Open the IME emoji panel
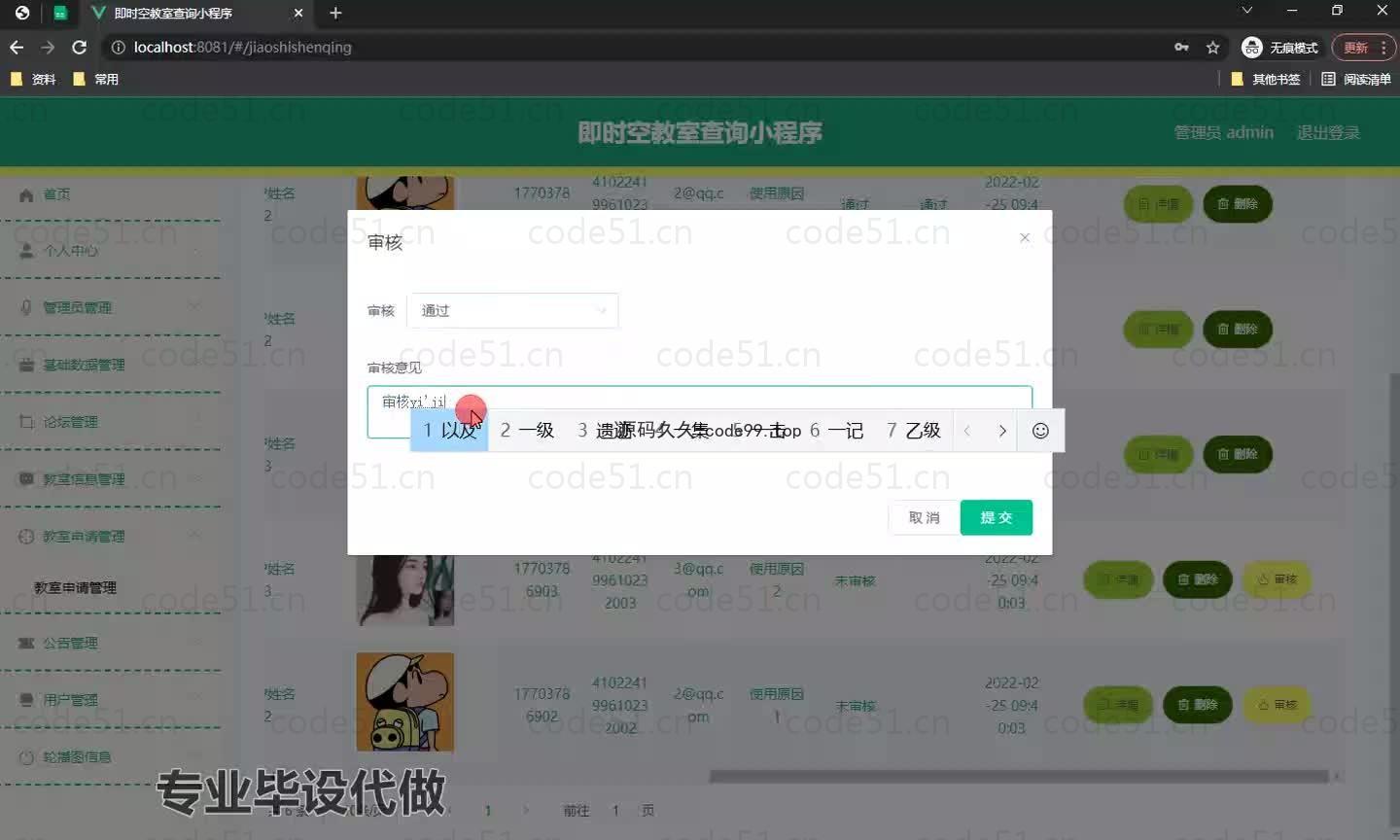This screenshot has width=1400, height=840. (x=1040, y=431)
